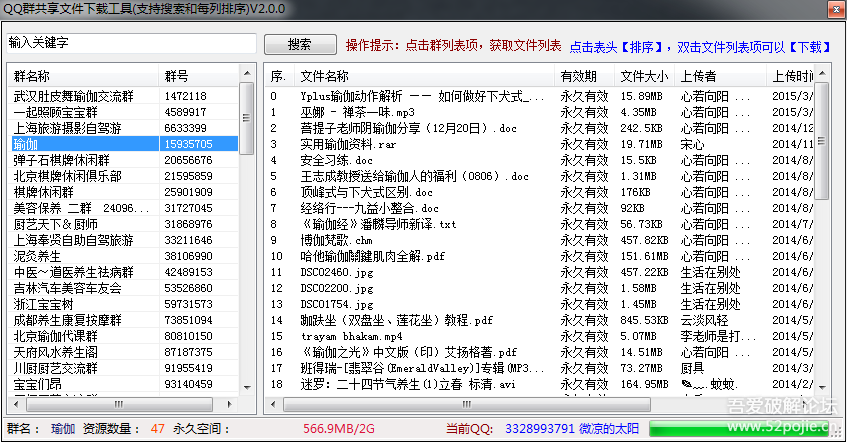Select file 巫娜 - 禅茶一味.mp3
847x443 pixels.
(x=349, y=113)
